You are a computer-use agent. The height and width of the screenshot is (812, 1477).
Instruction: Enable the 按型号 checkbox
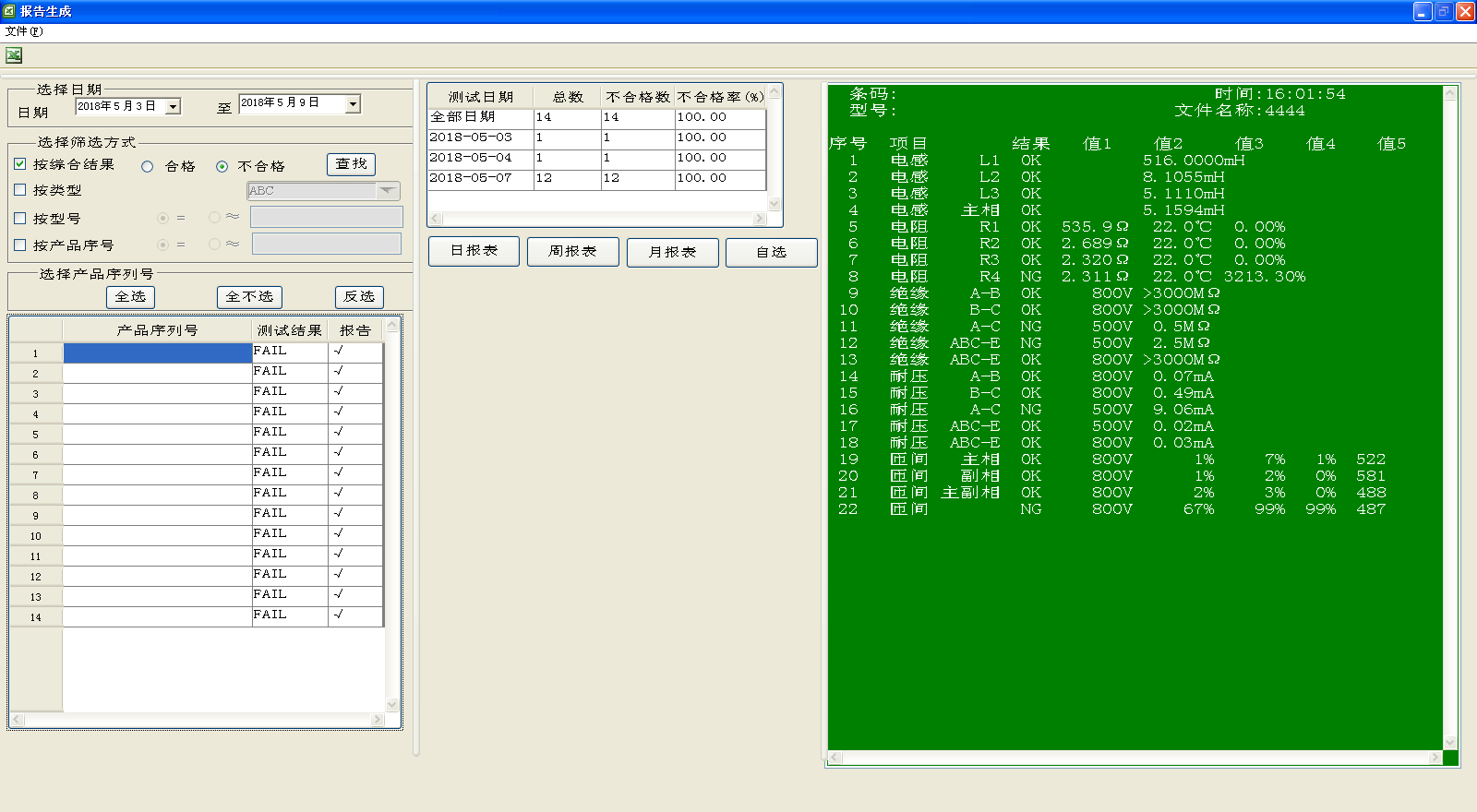[20, 219]
